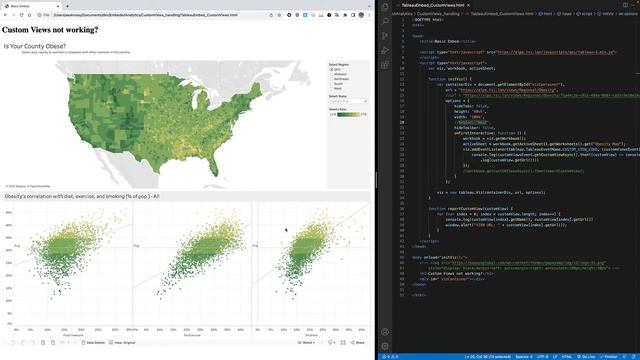Open VS Code Extensions panel
The height and width of the screenshot is (360, 640).
[x=385, y=65]
